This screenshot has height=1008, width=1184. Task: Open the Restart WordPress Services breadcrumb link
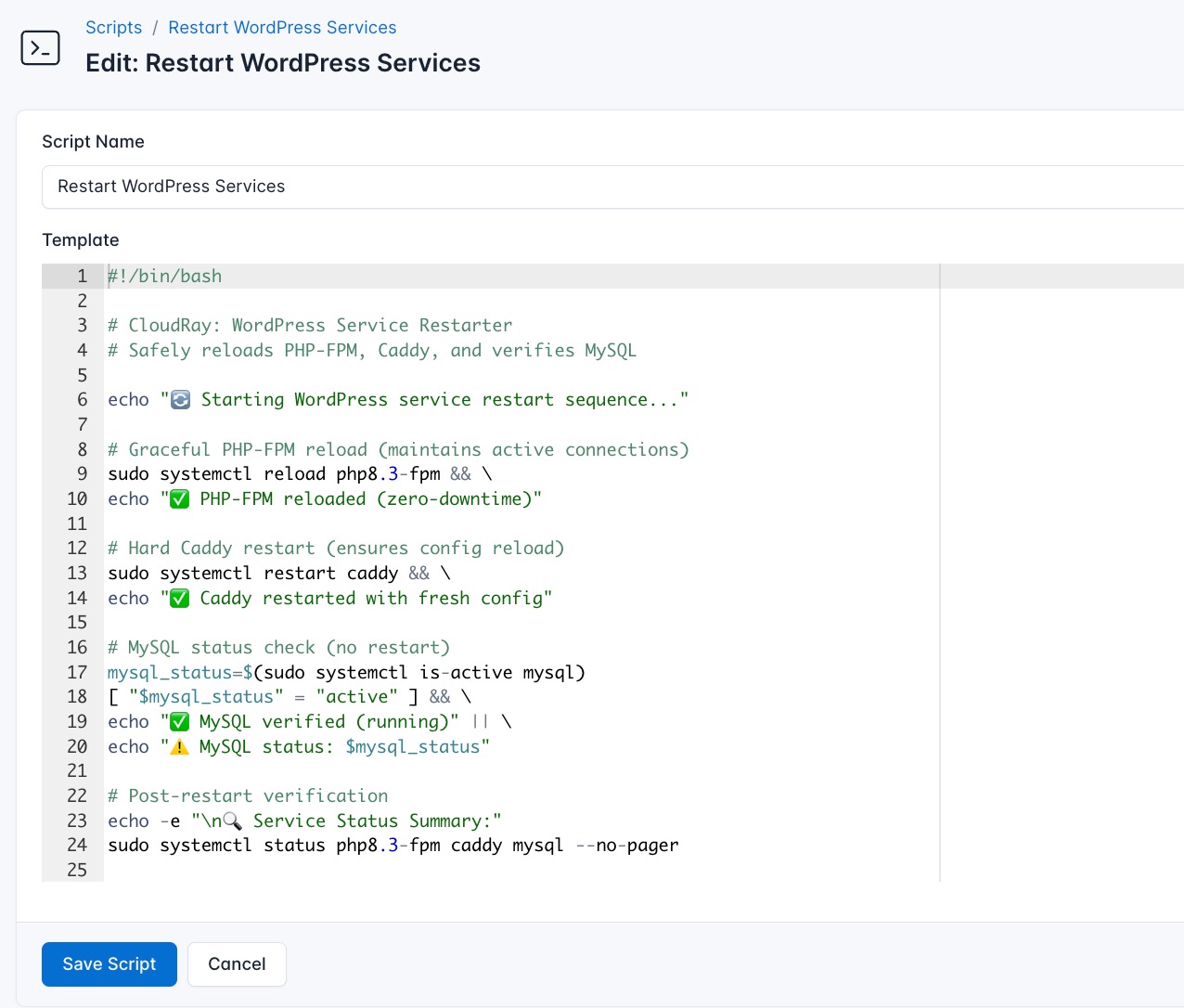281,27
